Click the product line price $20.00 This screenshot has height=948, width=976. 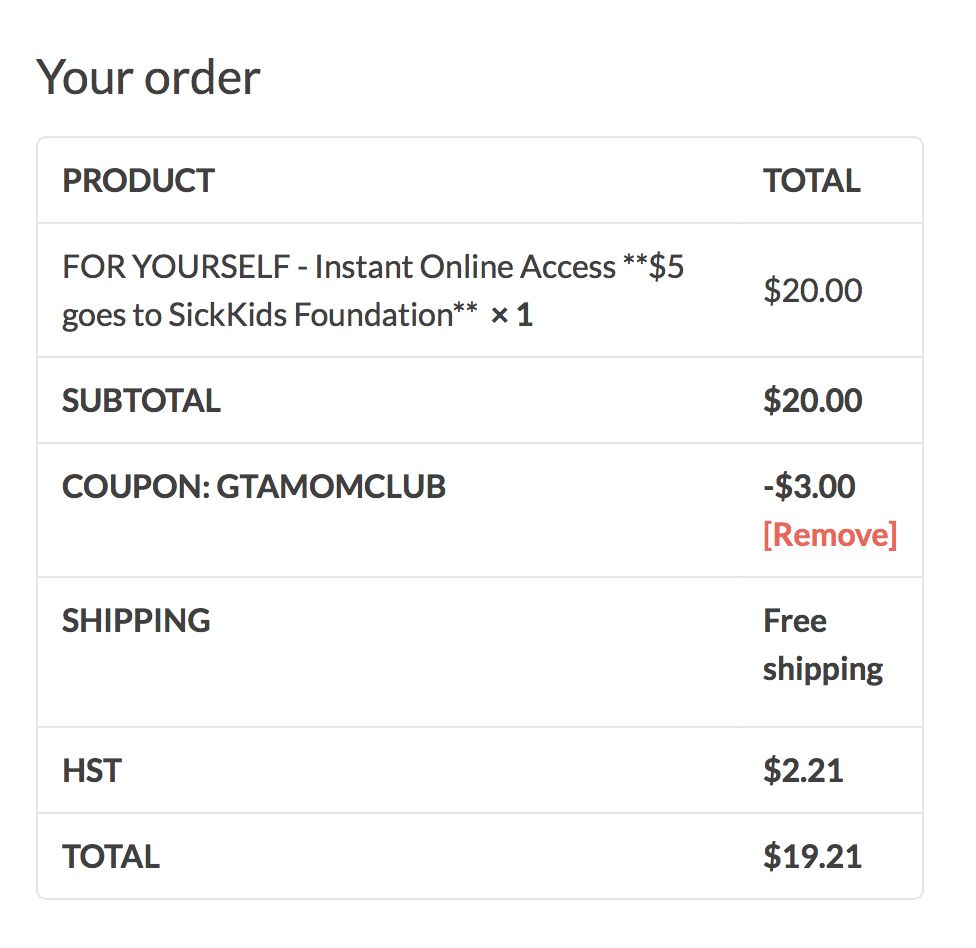point(813,291)
